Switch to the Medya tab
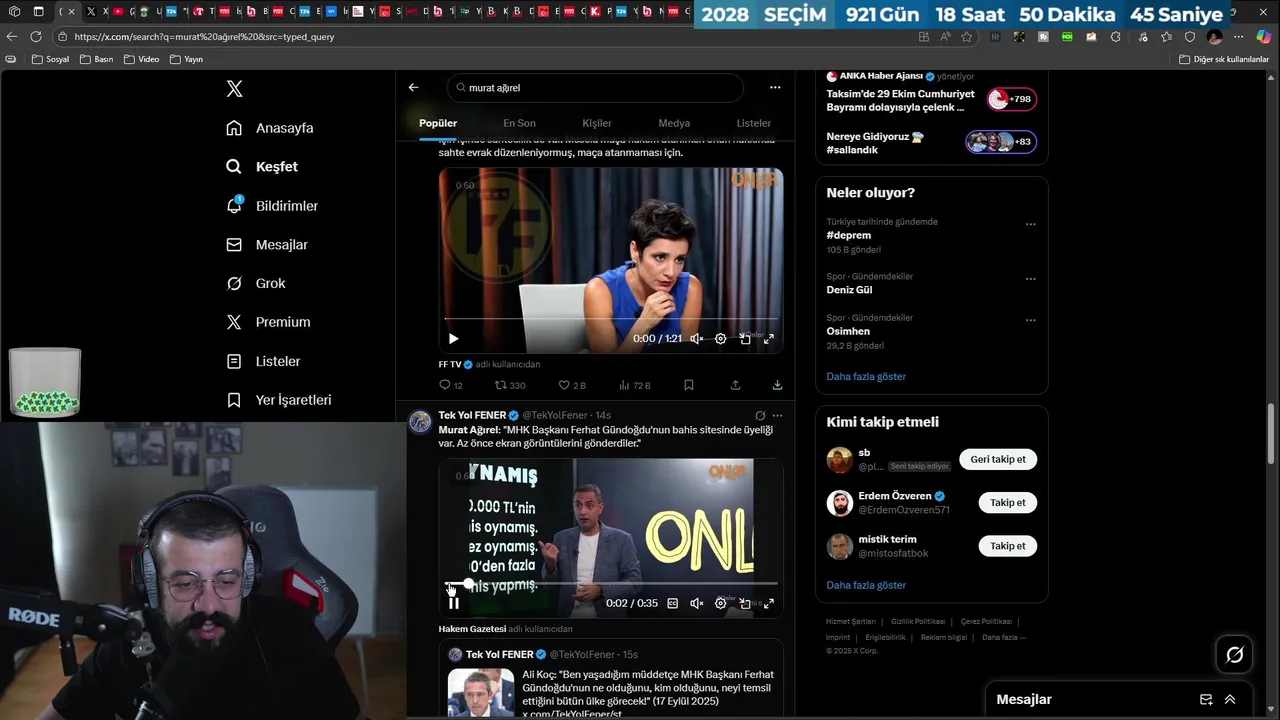 [674, 123]
